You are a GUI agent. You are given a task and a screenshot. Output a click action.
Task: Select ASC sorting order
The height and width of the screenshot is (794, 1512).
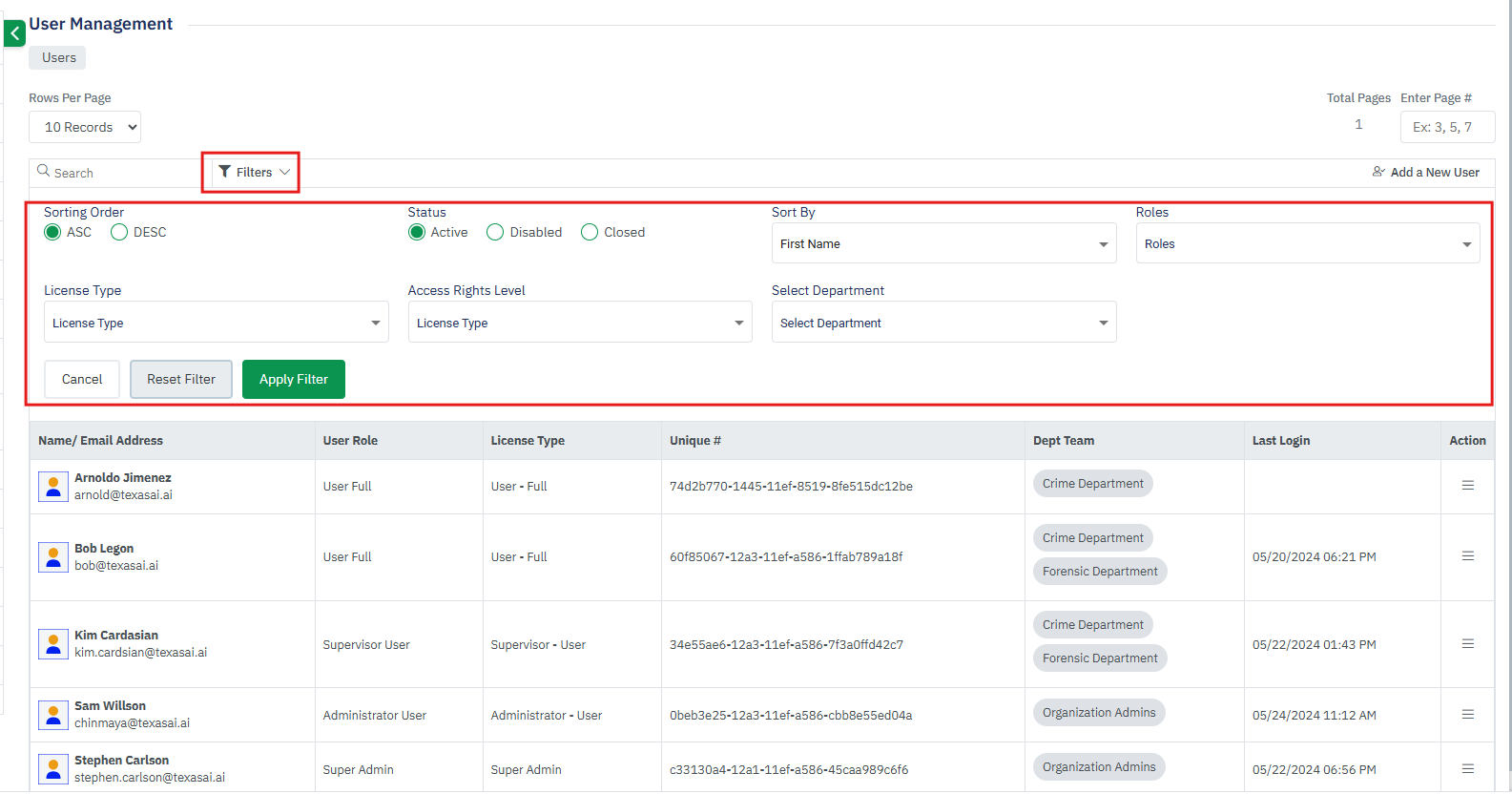(x=52, y=232)
